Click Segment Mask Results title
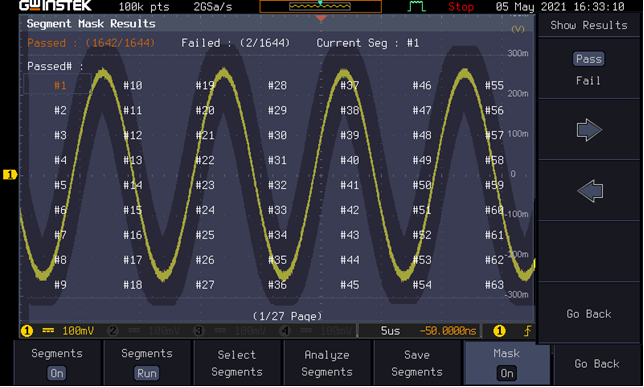644x387 pixels. click(x=91, y=24)
